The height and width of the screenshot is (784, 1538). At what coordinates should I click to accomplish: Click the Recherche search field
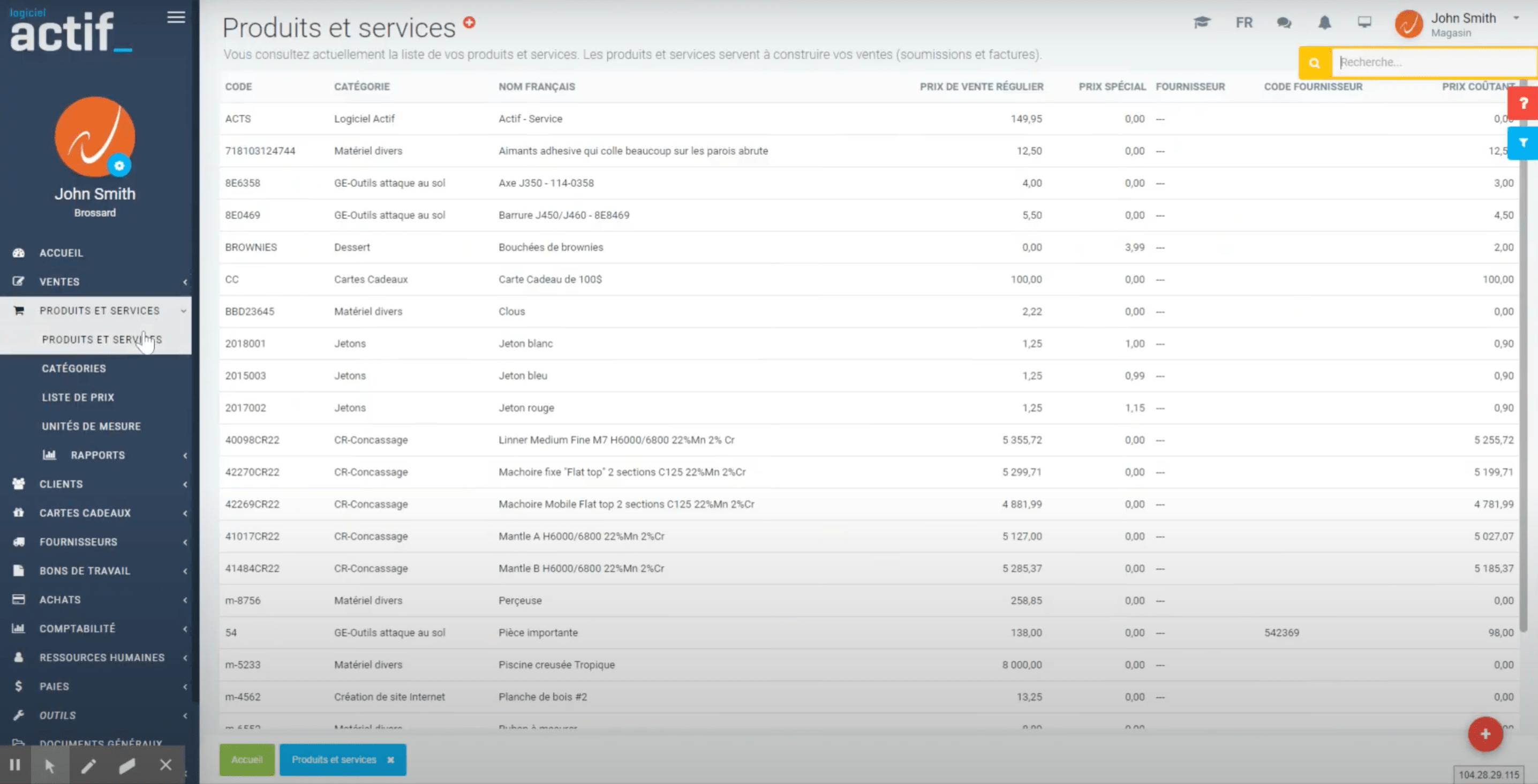(1433, 62)
